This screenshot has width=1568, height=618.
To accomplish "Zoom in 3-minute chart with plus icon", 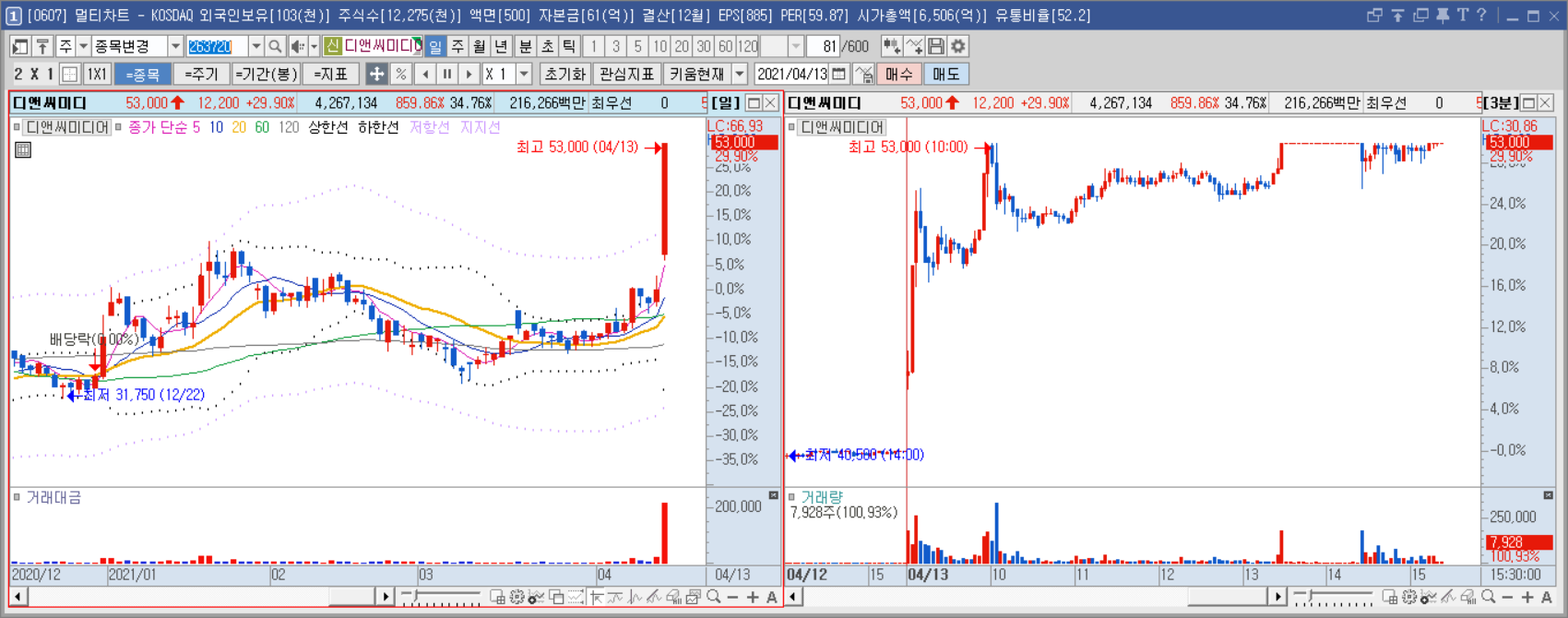I will tap(1527, 598).
